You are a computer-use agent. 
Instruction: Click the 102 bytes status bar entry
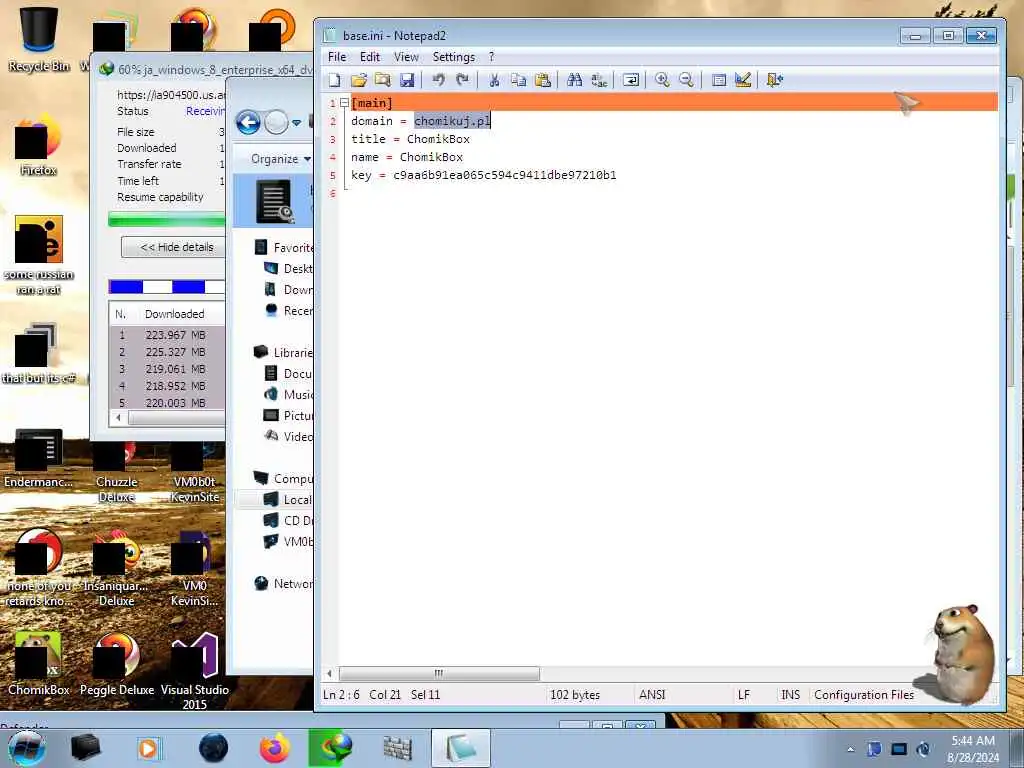click(575, 695)
